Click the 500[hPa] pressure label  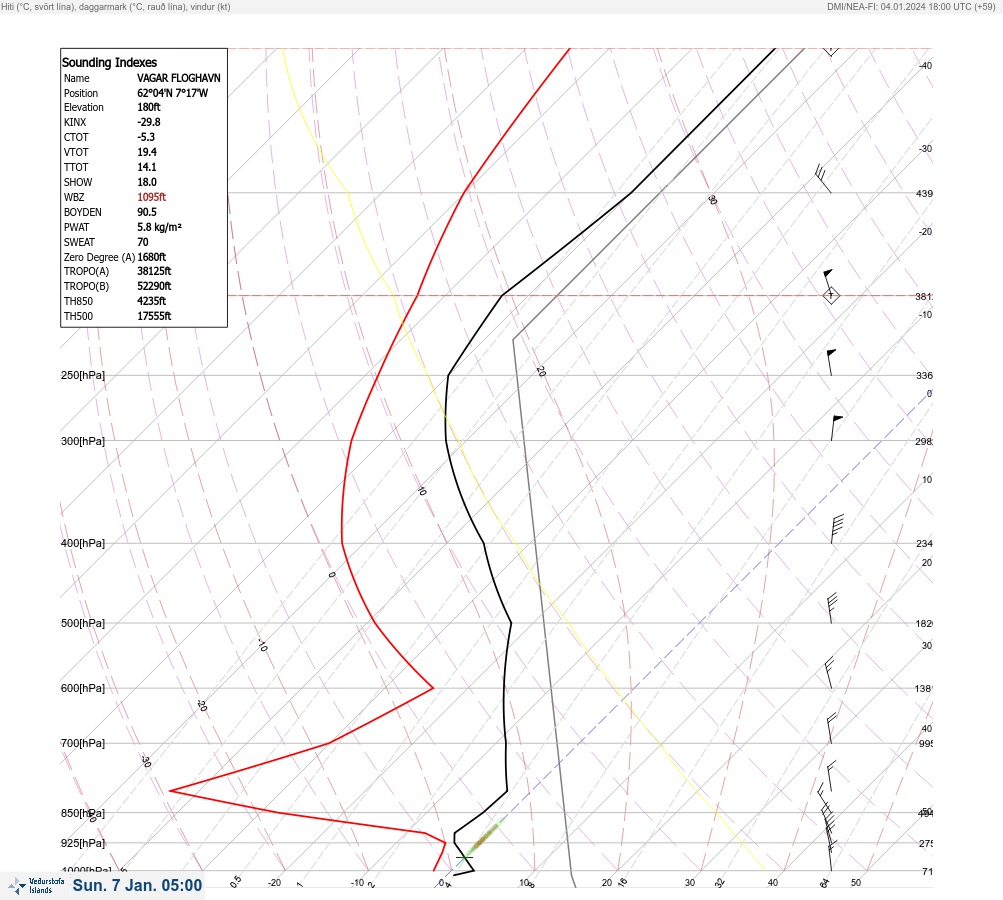[x=83, y=623]
